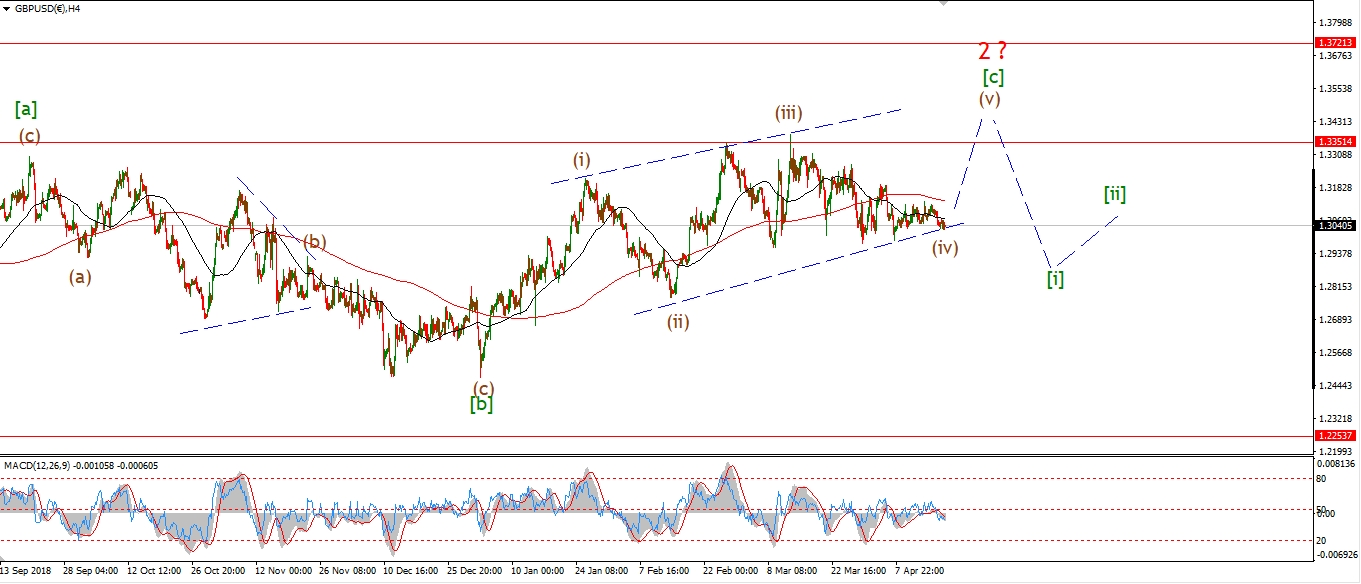This screenshot has width=1361, height=584.
Task: Select the (c) label above green [b]
Action: pyautogui.click(x=483, y=388)
